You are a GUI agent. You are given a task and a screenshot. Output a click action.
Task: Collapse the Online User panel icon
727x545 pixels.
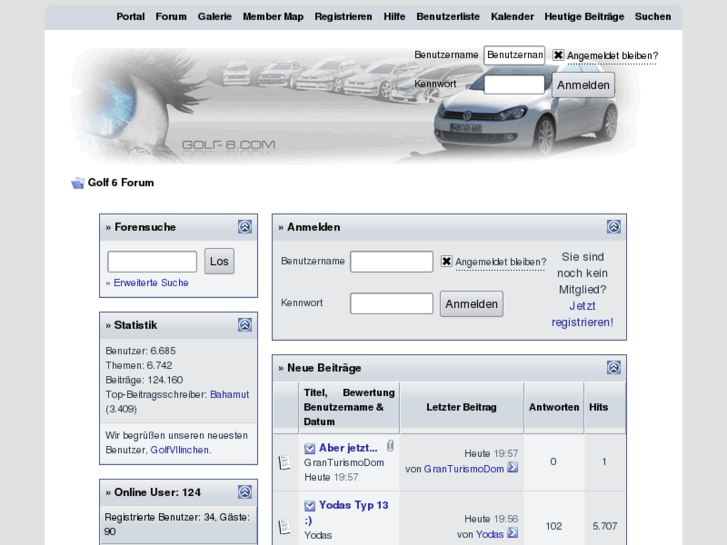coord(245,492)
